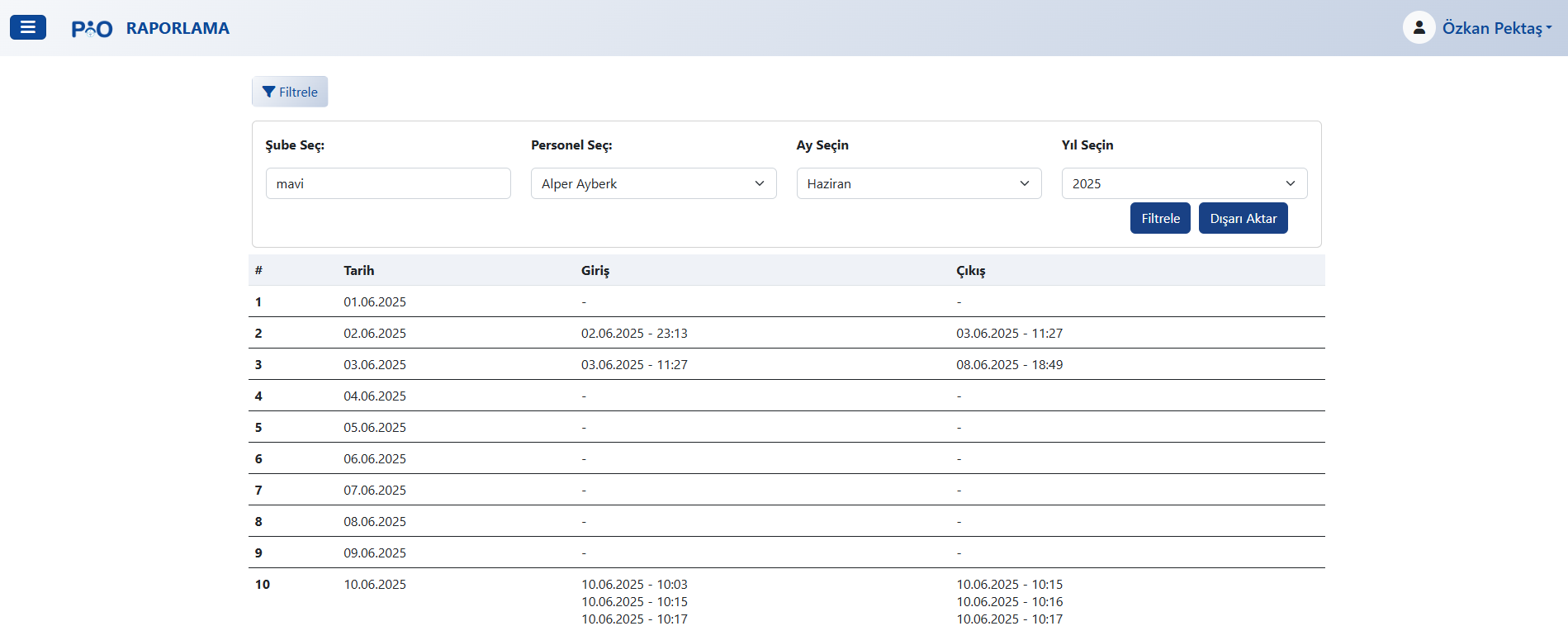The width and height of the screenshot is (1568, 626).
Task: Click the RAPORLAMA header title
Action: coord(178,28)
